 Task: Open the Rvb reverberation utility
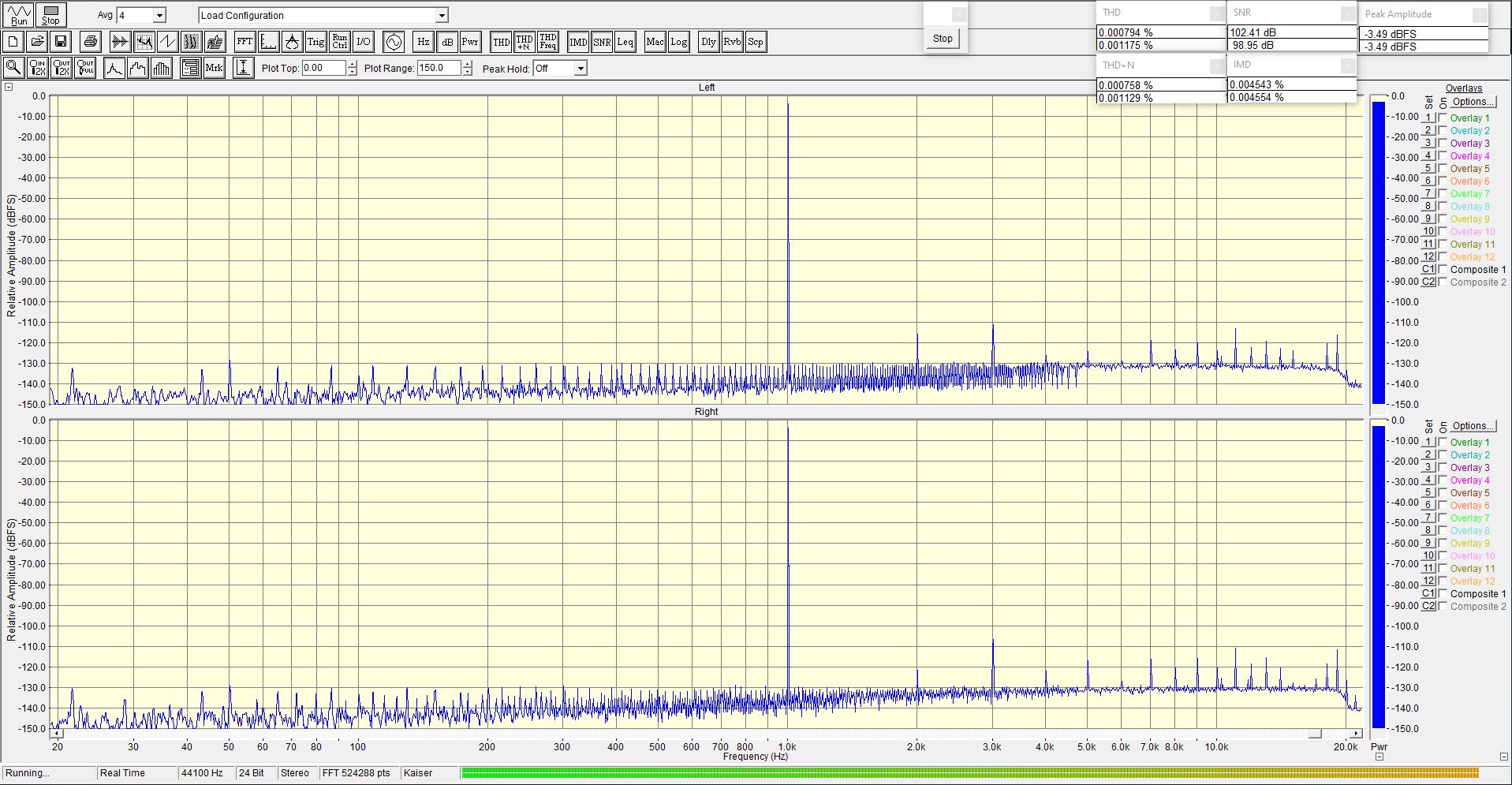pyautogui.click(x=732, y=42)
